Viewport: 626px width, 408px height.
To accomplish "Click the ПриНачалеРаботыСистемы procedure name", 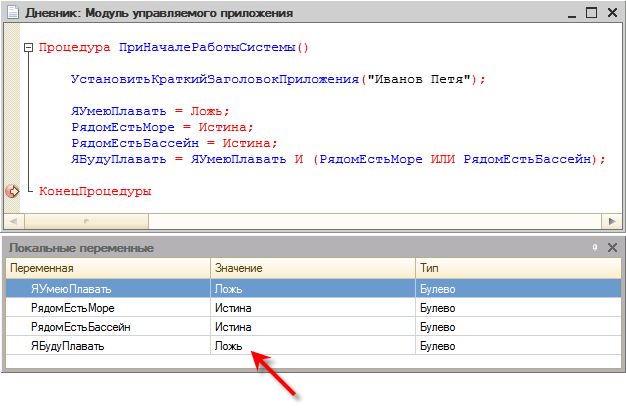I will click(x=207, y=48).
